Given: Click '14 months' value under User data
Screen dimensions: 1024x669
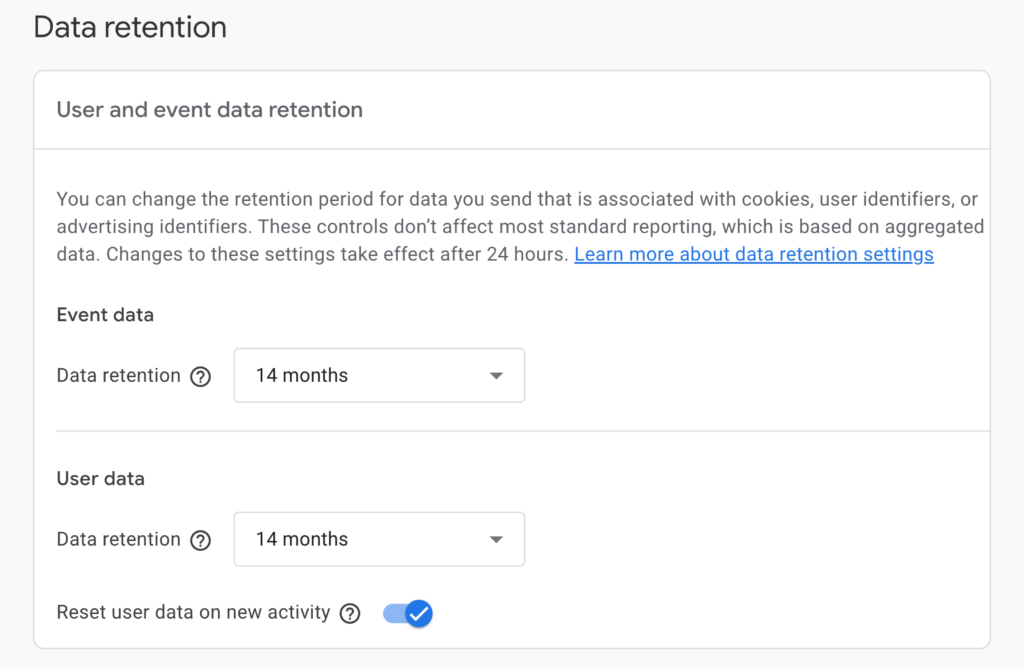Looking at the screenshot, I should [x=302, y=540].
